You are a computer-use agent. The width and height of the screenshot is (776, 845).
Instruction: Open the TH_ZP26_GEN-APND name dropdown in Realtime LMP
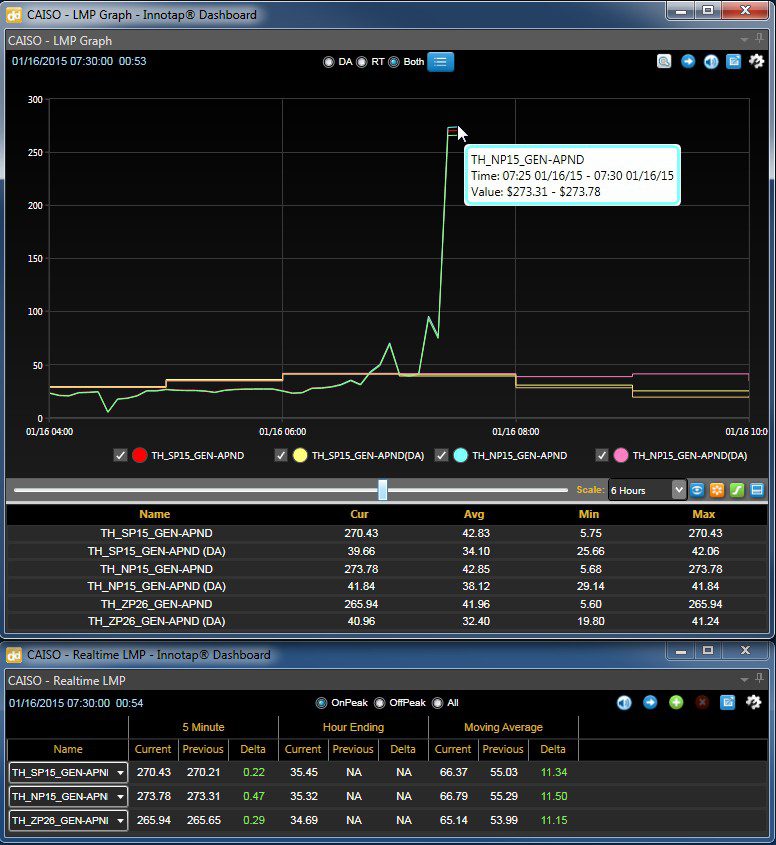(x=121, y=821)
